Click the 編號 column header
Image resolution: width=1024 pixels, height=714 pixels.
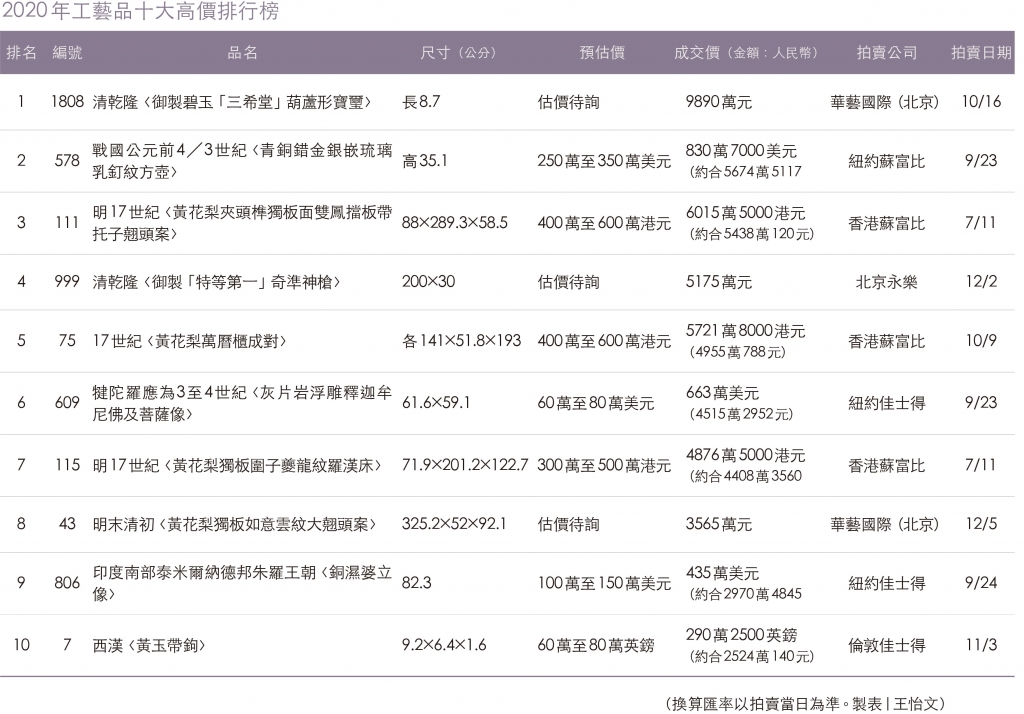coord(67,53)
